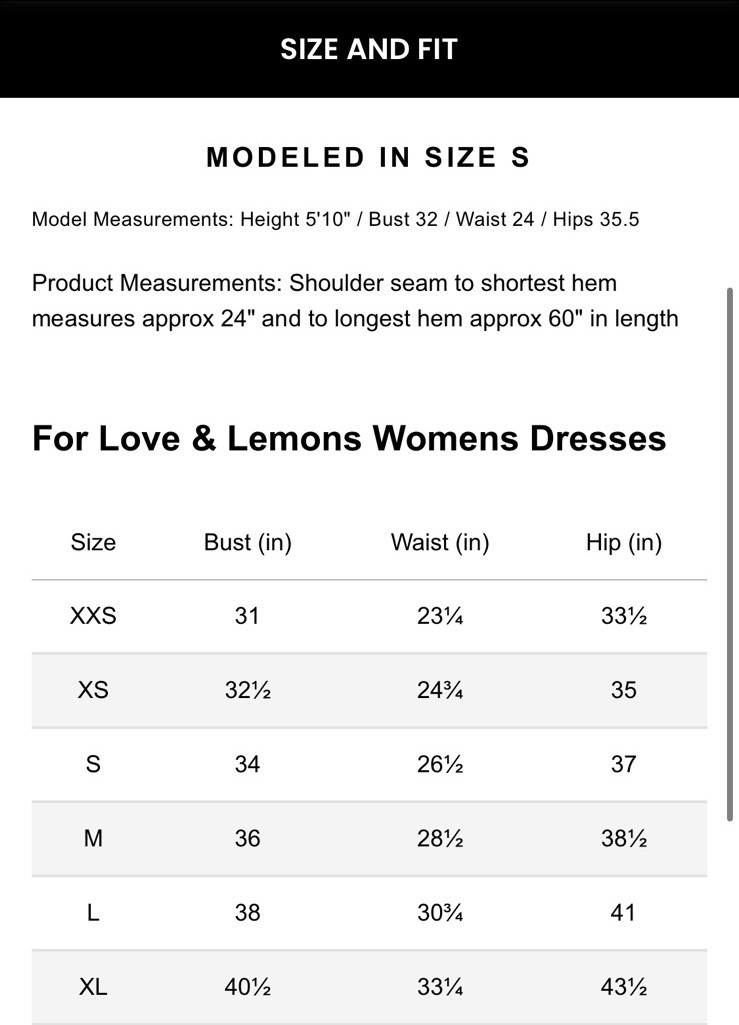Screen dimensions: 739x1025
Task: Select the M size row label
Action: [93, 838]
